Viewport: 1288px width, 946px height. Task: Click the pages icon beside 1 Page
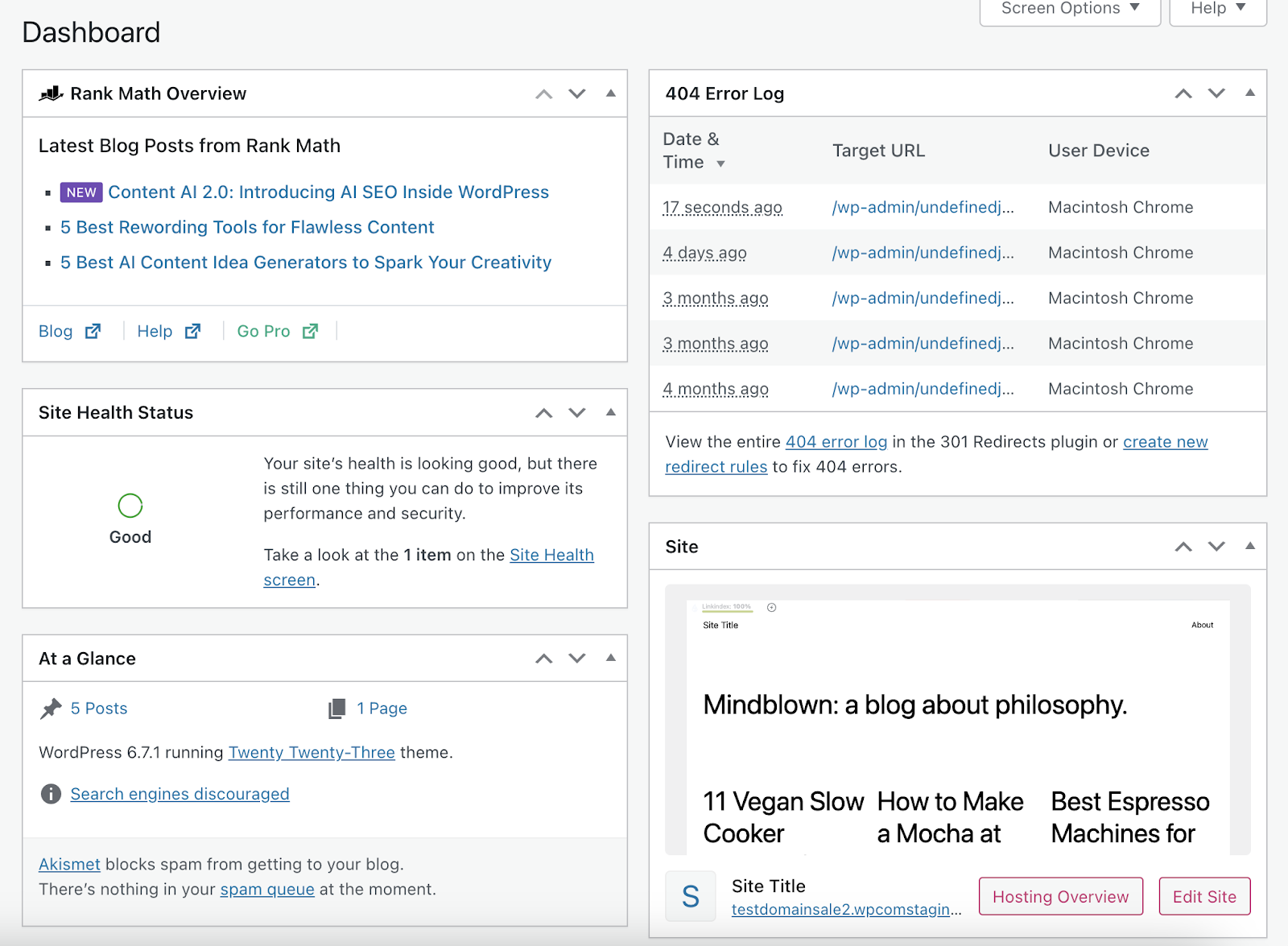336,708
